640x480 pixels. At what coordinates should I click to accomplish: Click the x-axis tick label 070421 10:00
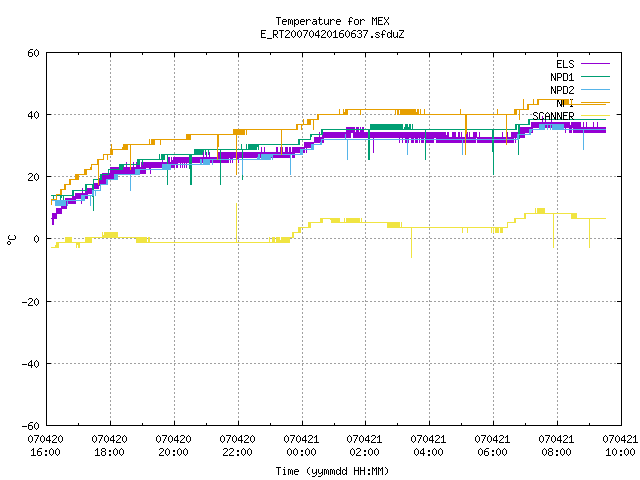click(620, 446)
